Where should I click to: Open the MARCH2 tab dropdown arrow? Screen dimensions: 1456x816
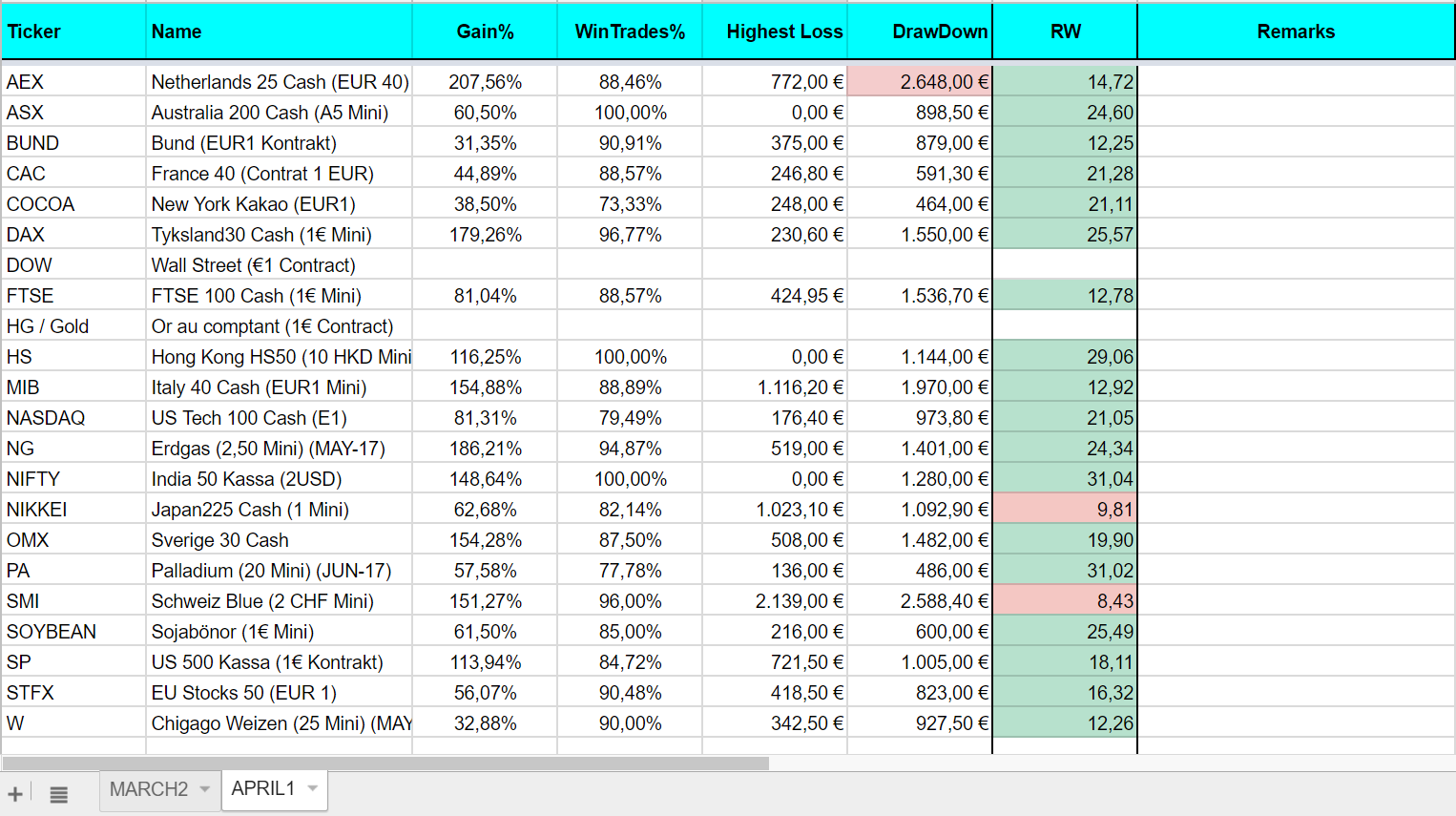(204, 789)
